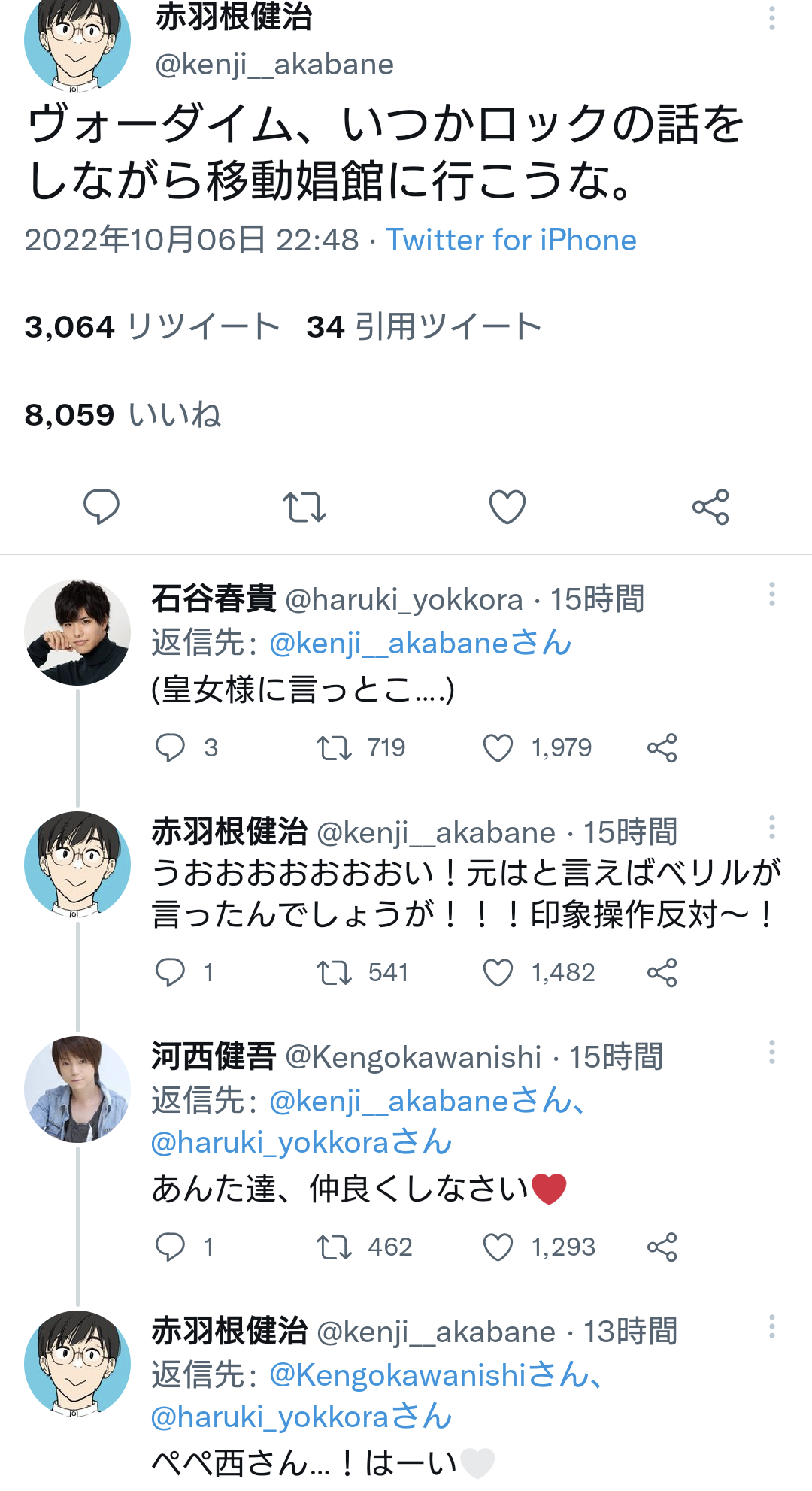The image size is (812, 1491).
Task: View the 8,059 いいね list
Action: click(123, 415)
